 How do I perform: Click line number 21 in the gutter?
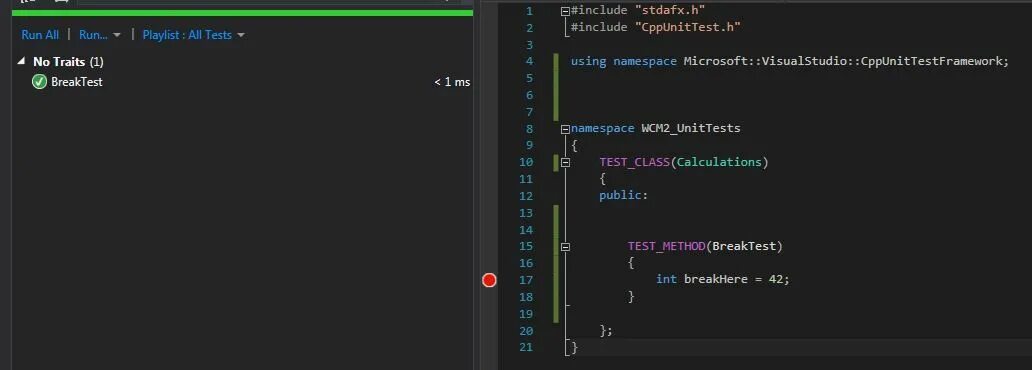coord(525,347)
